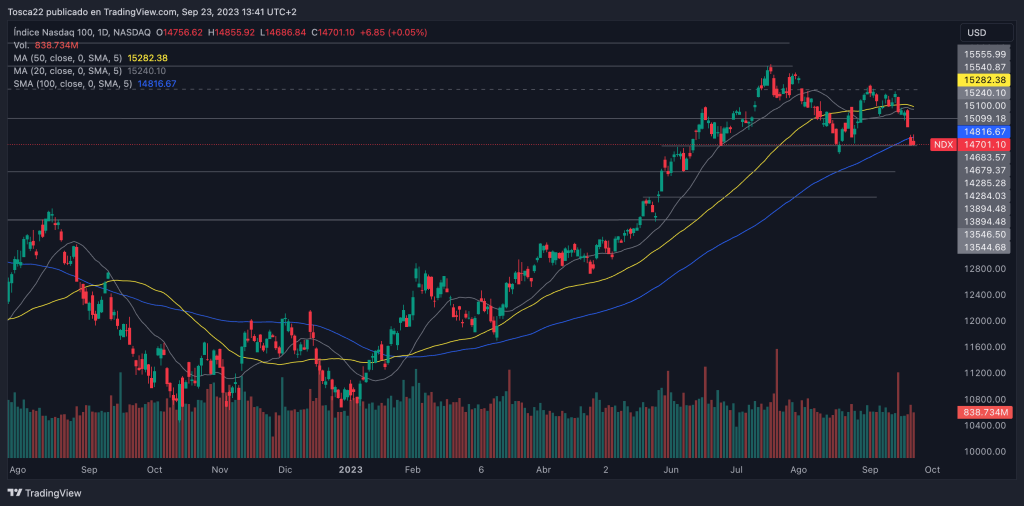Click the red NDX symbol tag
The image size is (1024, 506).
click(942, 145)
